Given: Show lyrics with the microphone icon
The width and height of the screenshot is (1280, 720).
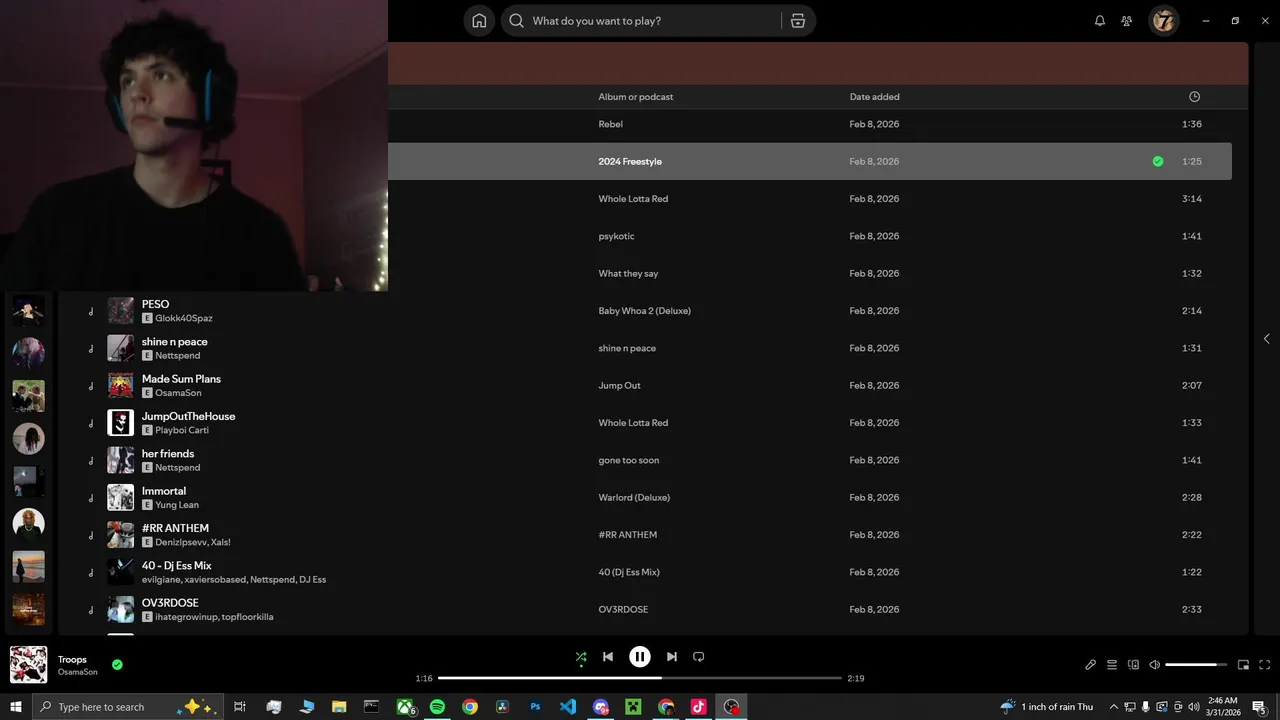Looking at the screenshot, I should (x=1090, y=665).
